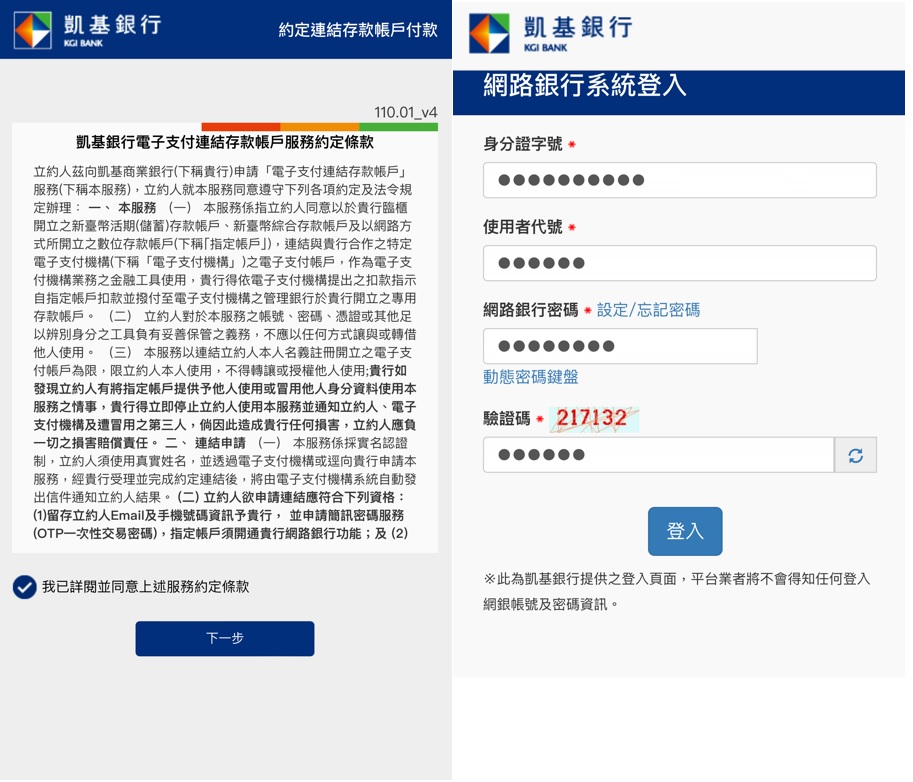Click the 驗證碼 field label
Image resolution: width=913 pixels, height=782 pixels.
click(507, 418)
